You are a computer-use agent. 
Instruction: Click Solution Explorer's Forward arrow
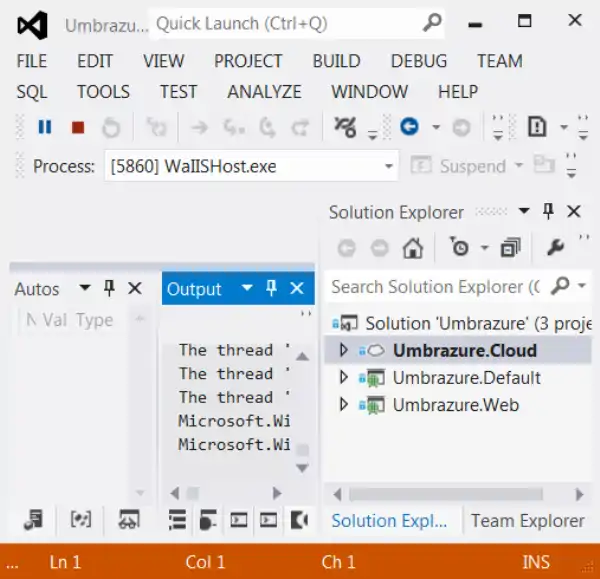[x=380, y=248]
